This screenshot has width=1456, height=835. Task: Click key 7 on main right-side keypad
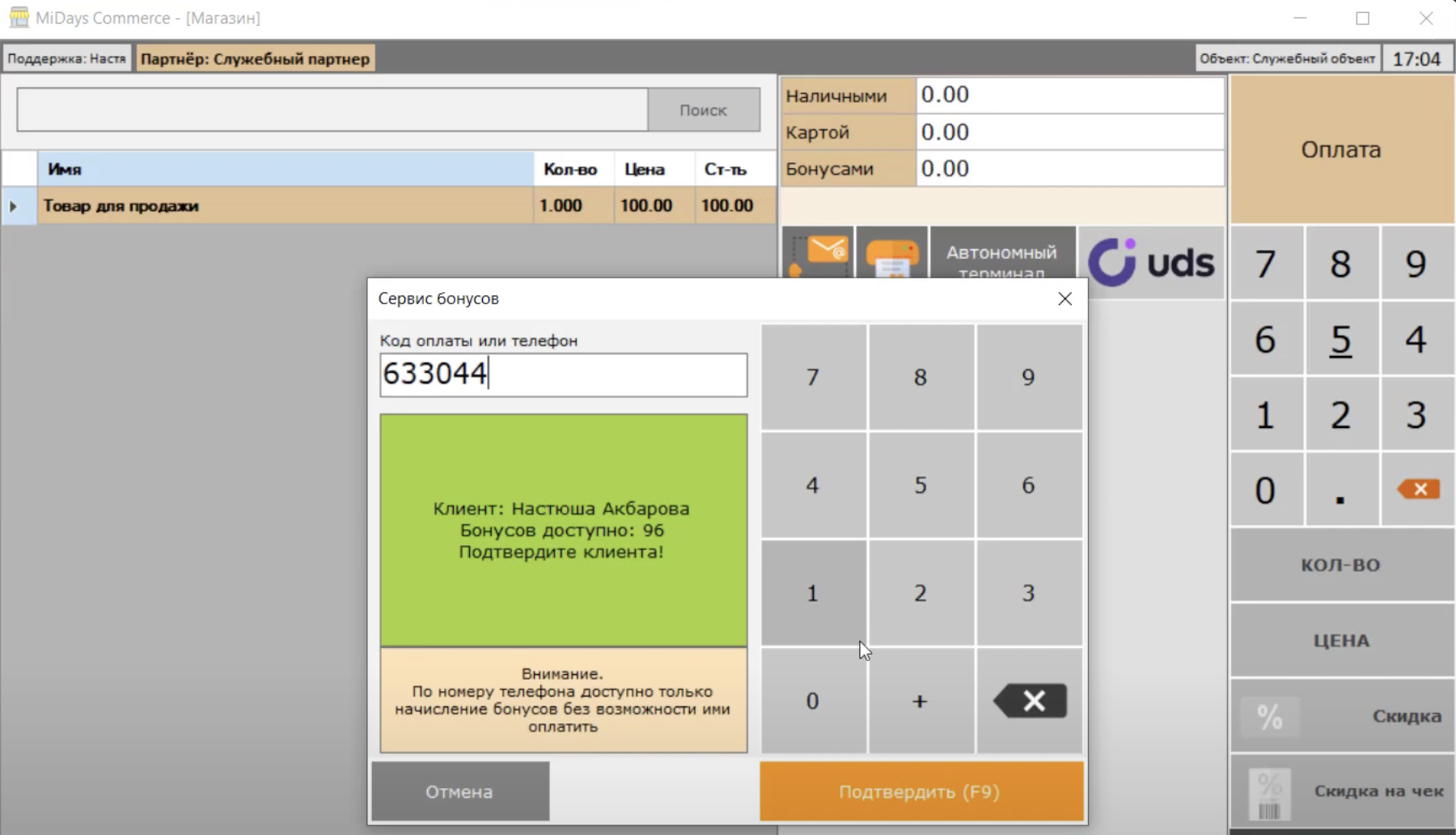click(1267, 263)
